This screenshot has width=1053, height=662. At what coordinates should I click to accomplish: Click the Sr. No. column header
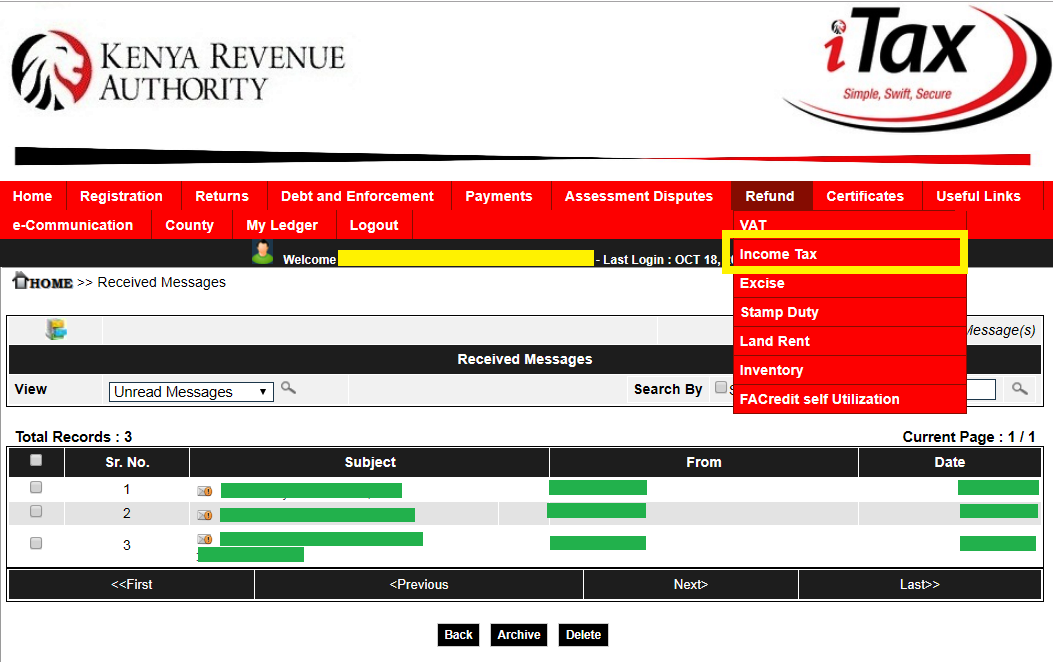pos(127,462)
